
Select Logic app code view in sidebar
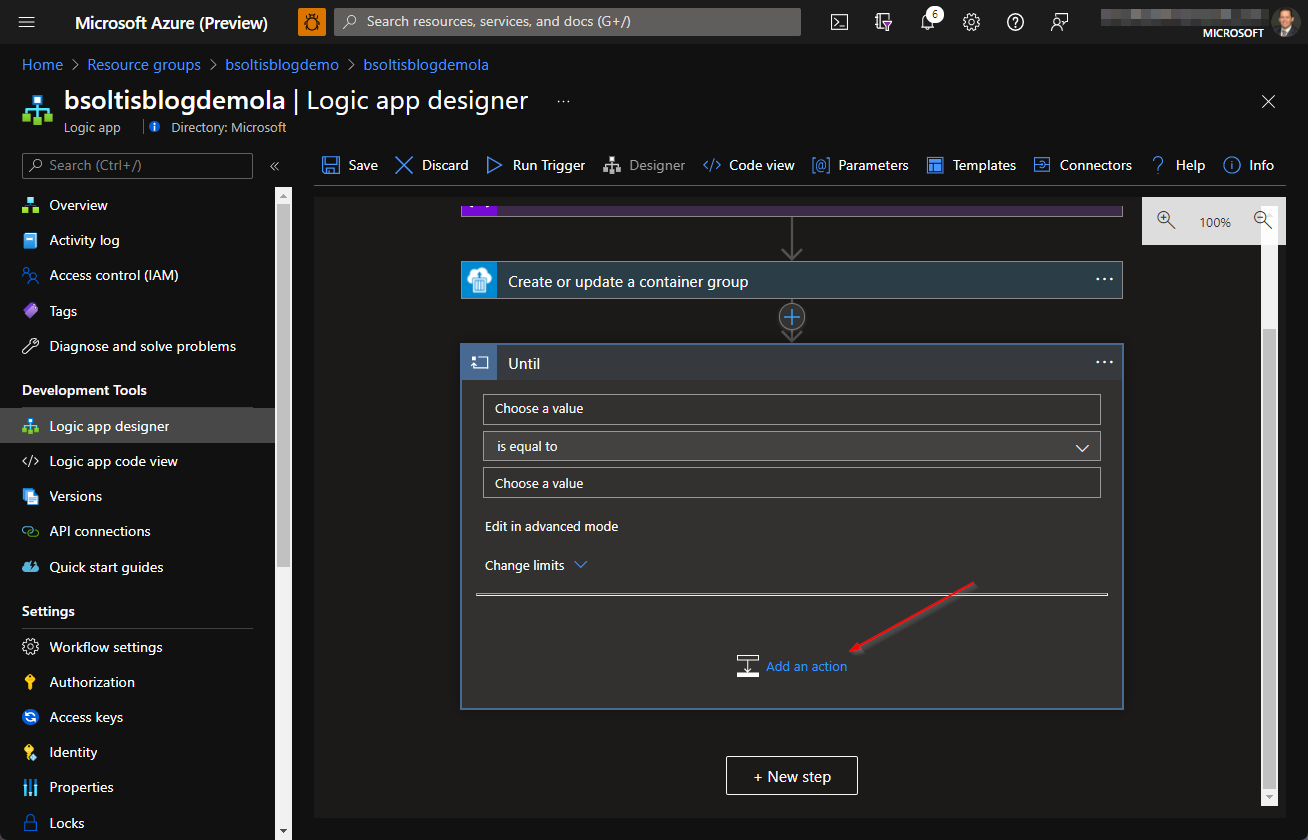coord(113,461)
